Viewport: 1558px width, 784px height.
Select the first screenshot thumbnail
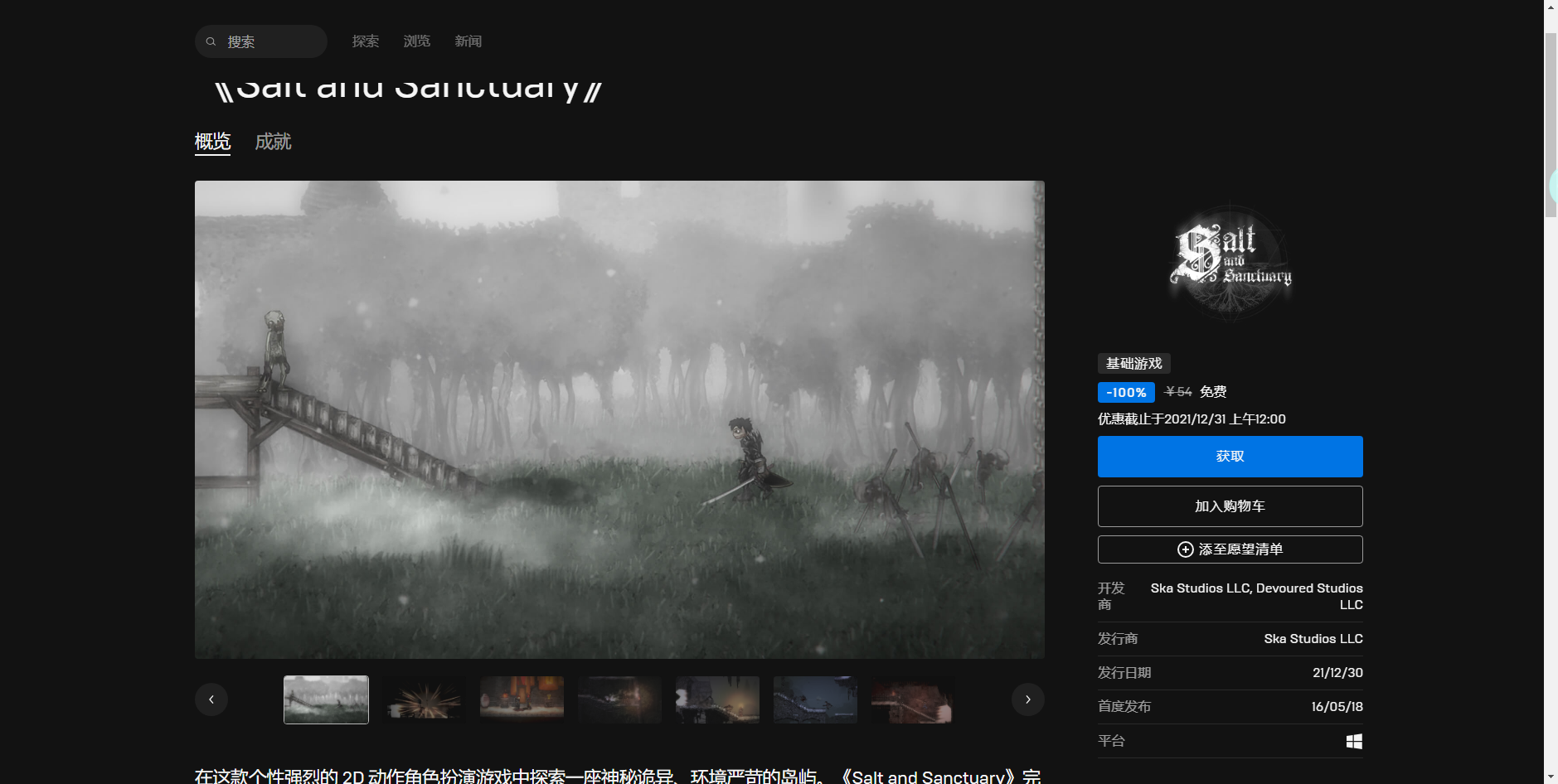point(325,699)
